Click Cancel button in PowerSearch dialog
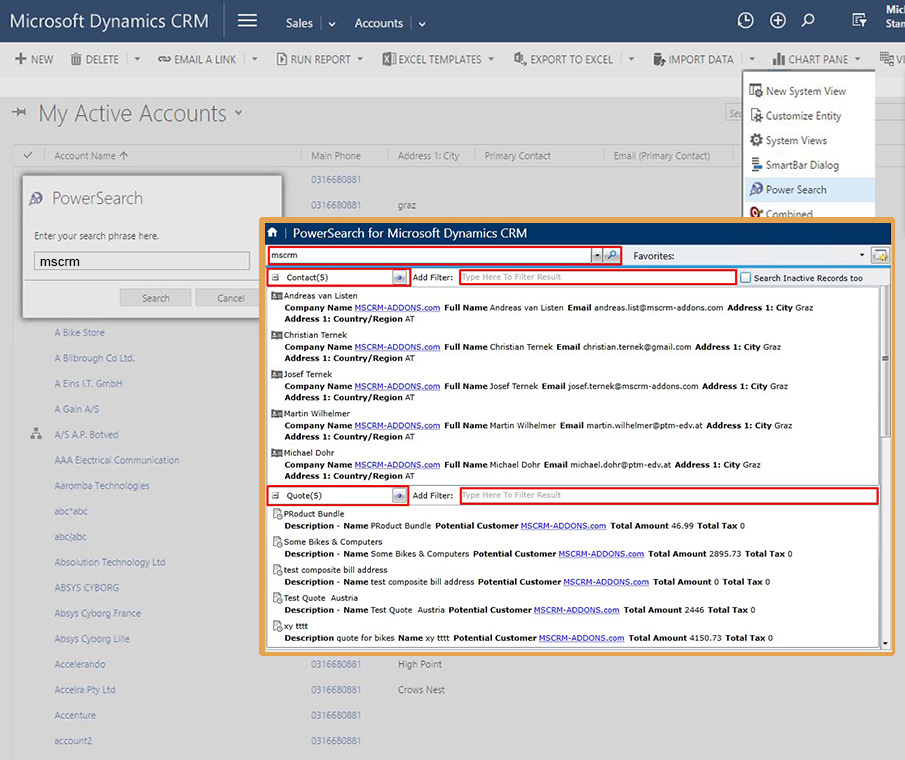This screenshot has width=905, height=760. tap(230, 298)
